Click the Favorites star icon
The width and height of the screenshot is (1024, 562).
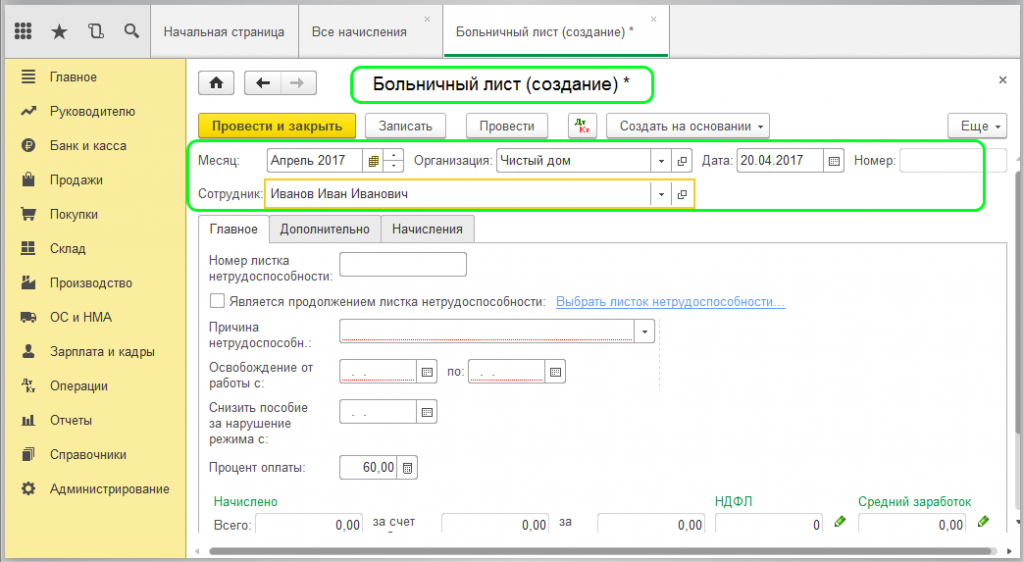tap(59, 31)
